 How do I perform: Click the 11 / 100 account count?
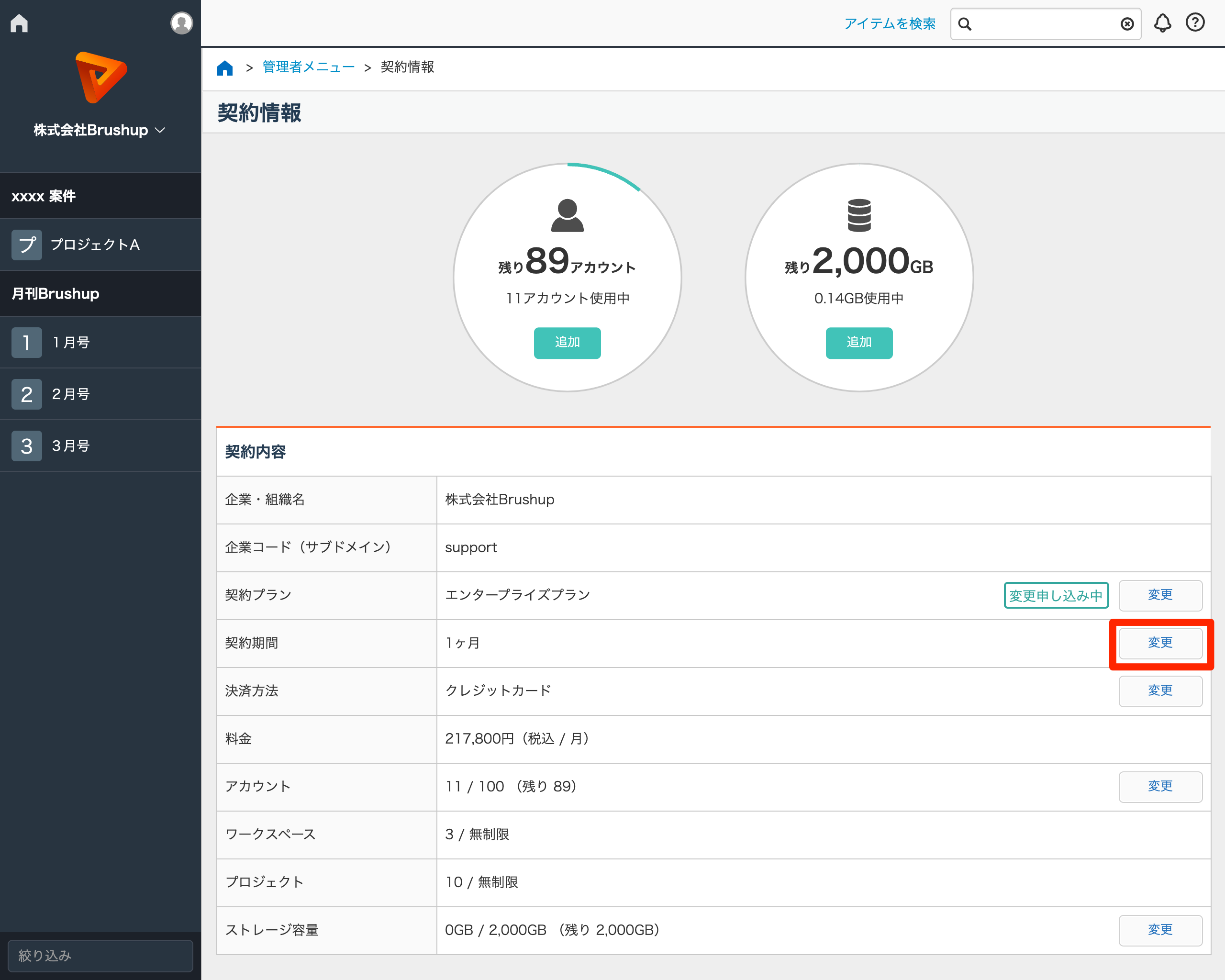[x=512, y=786]
